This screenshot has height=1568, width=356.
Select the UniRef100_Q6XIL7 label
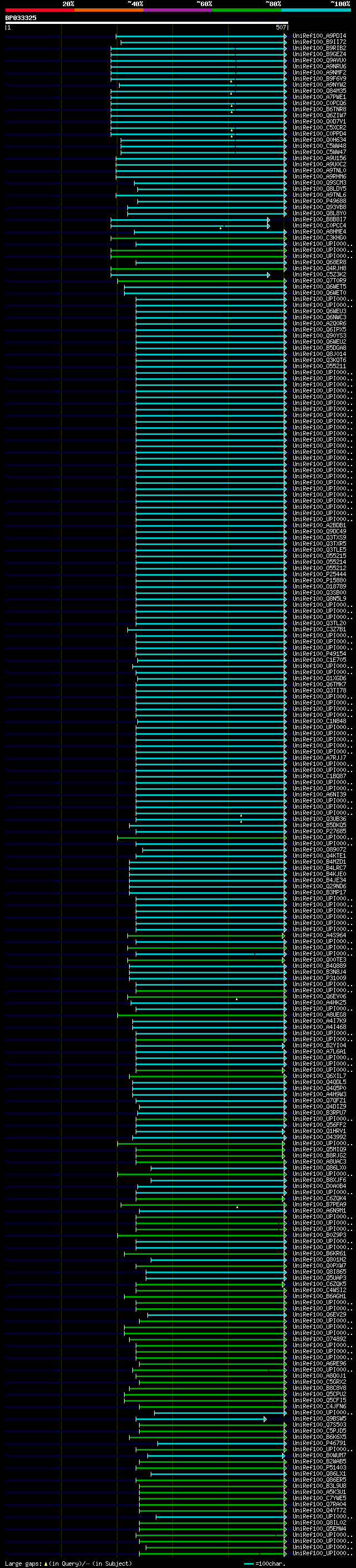319,1076
